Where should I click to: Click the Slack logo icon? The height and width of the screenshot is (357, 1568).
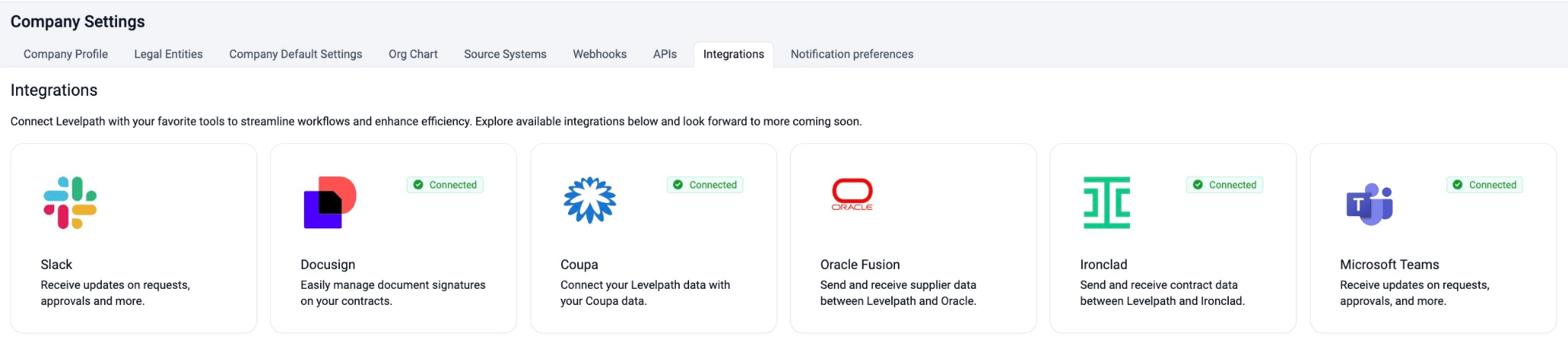pos(70,202)
